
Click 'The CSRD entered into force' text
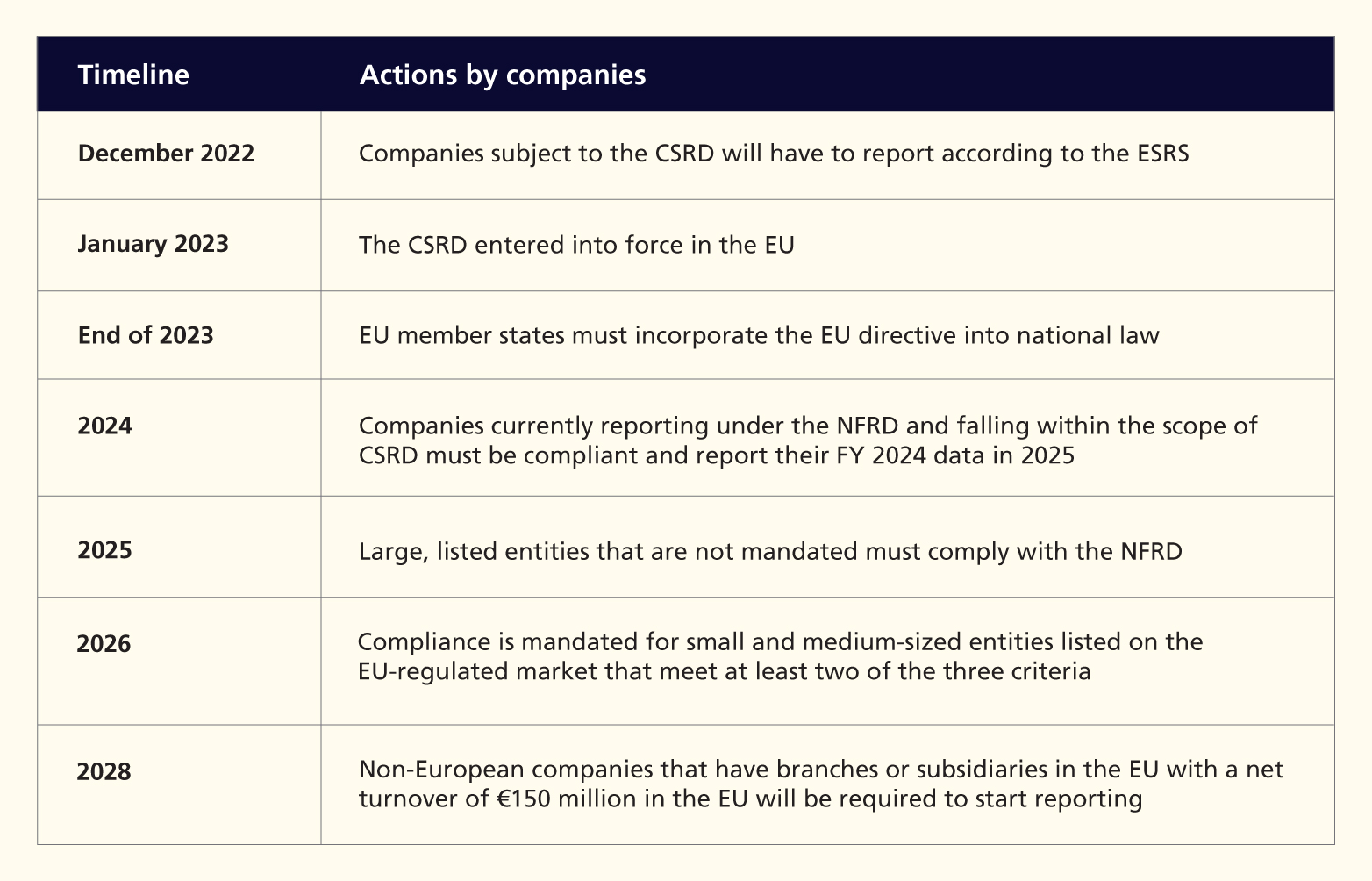pyautogui.click(x=576, y=244)
